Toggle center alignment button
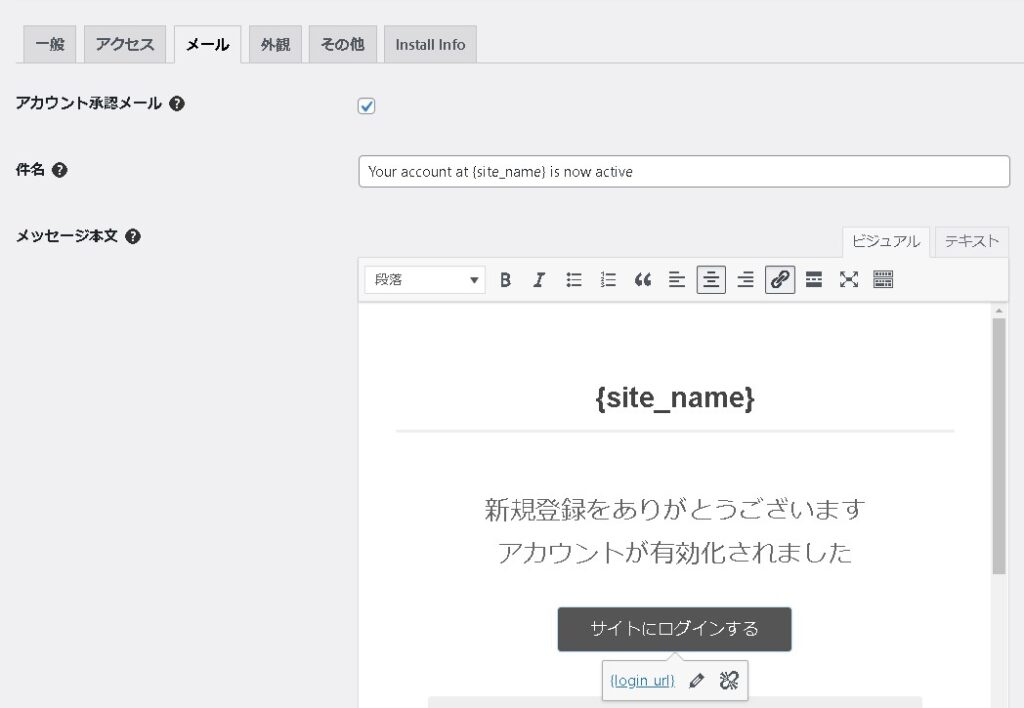 click(711, 280)
